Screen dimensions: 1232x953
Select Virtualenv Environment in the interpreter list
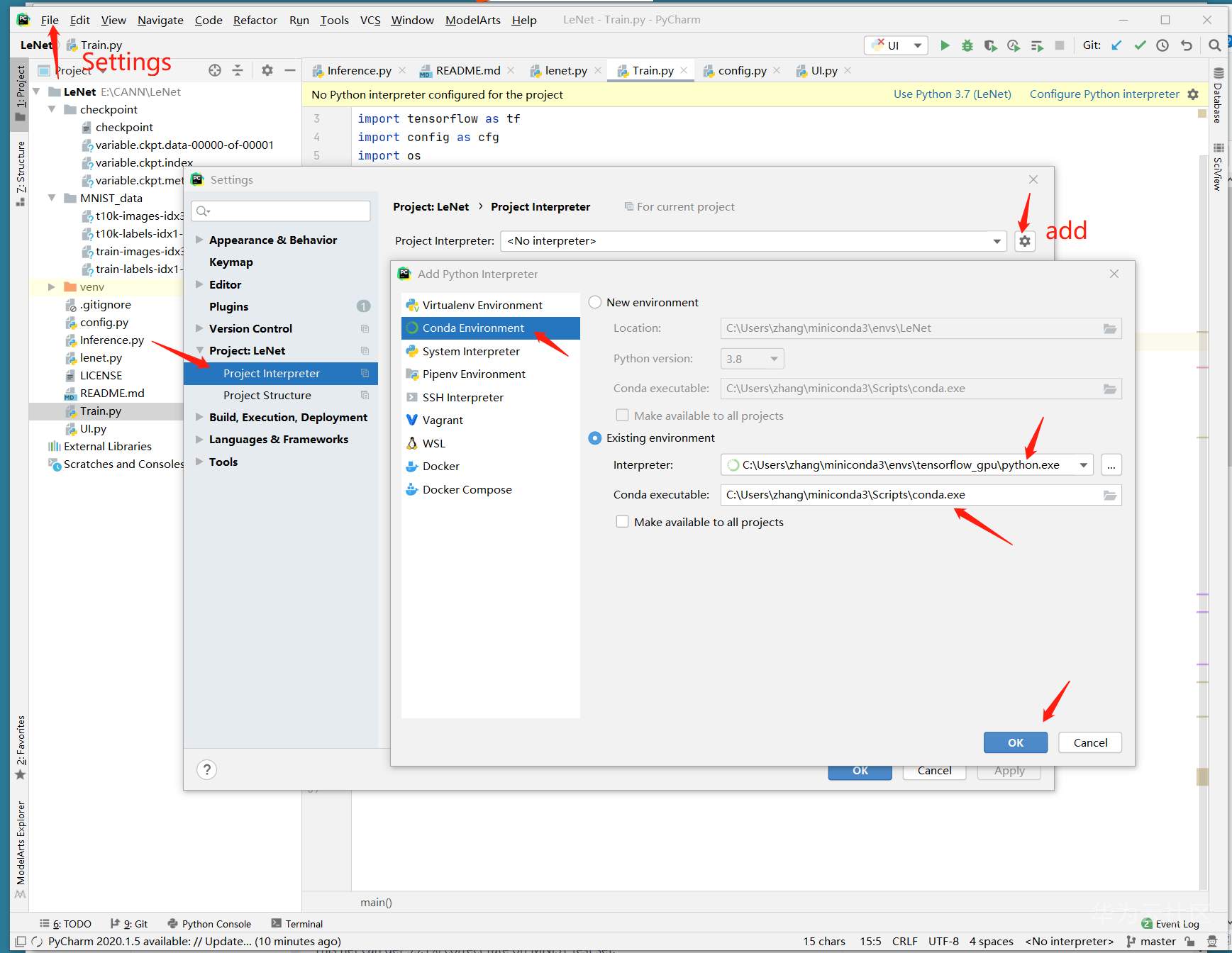coord(491,305)
